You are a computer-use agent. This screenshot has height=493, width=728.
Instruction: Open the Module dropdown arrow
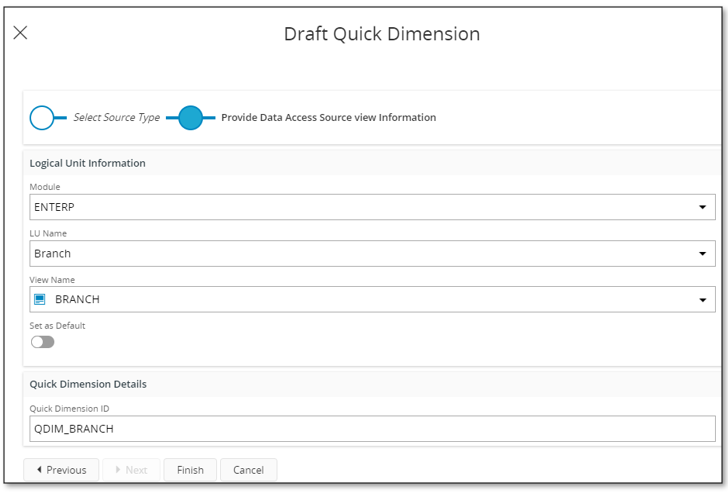[702, 207]
